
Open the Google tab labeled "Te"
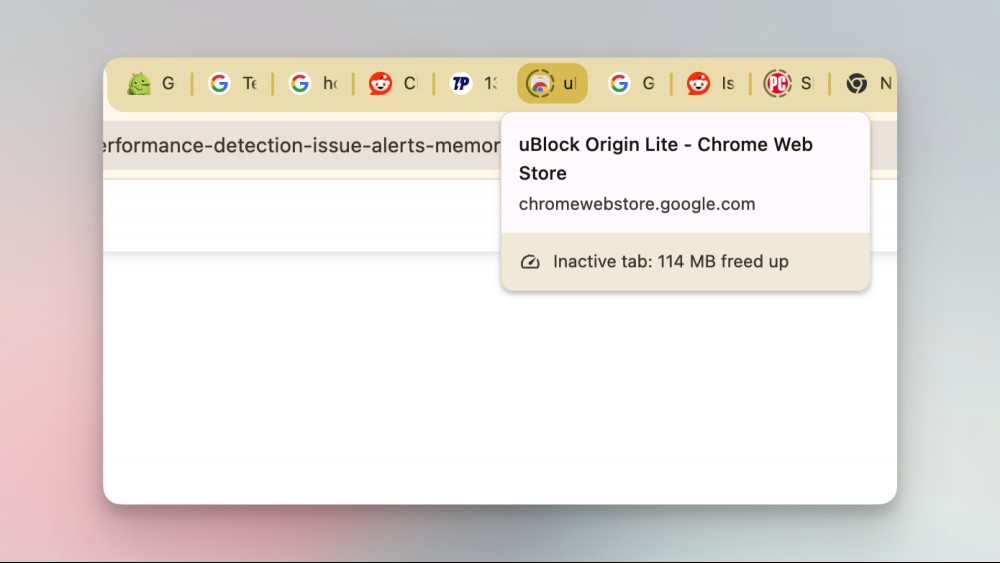232,84
